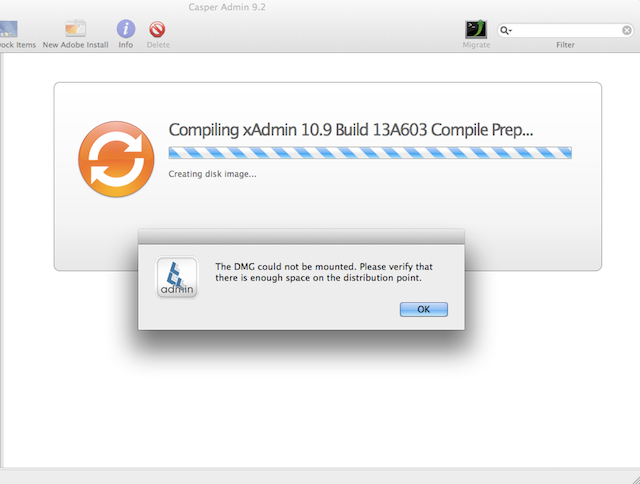Click the Migrate terminal icon
Viewport: 640px width, 484px height.
pyautogui.click(x=476, y=29)
